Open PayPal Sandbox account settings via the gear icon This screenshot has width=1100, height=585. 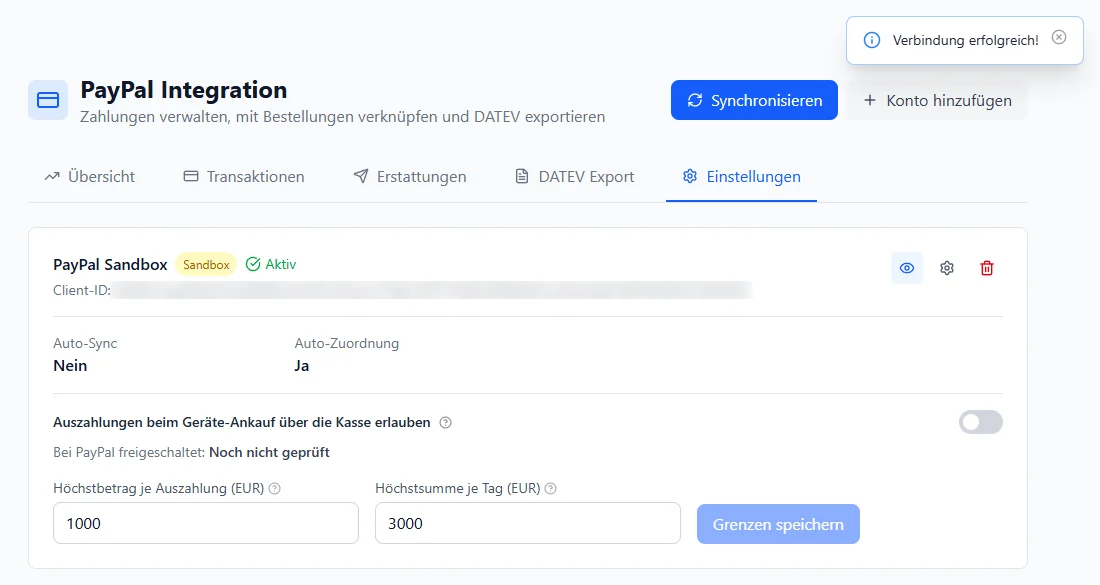(x=947, y=268)
